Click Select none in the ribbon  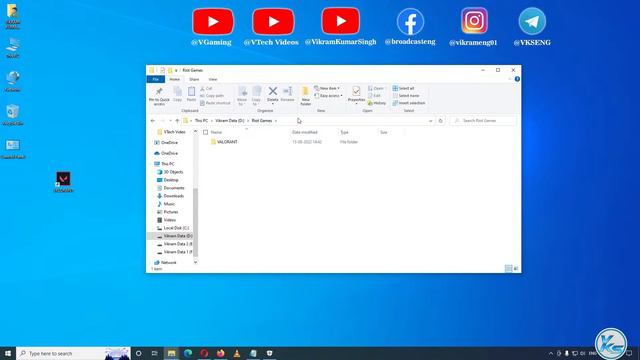pyautogui.click(x=406, y=96)
